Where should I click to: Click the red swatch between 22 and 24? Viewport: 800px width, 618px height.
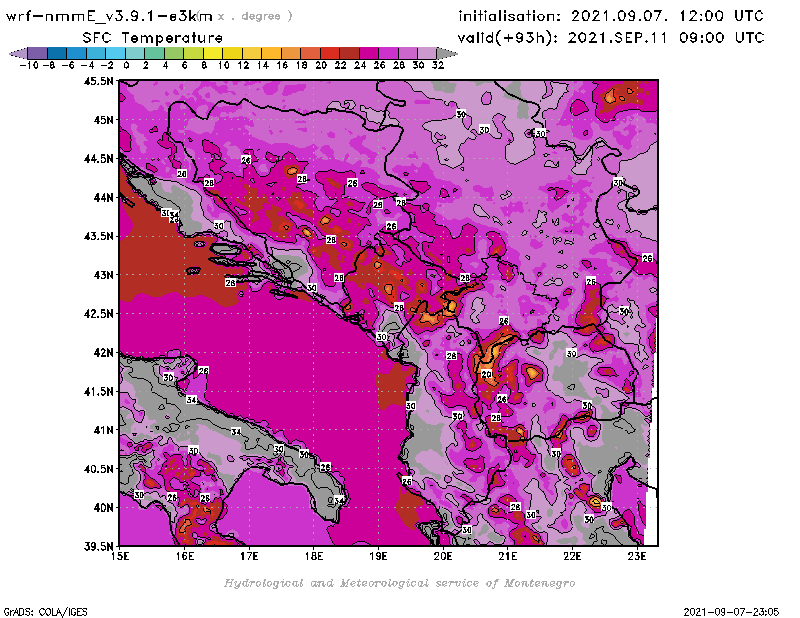coord(349,52)
